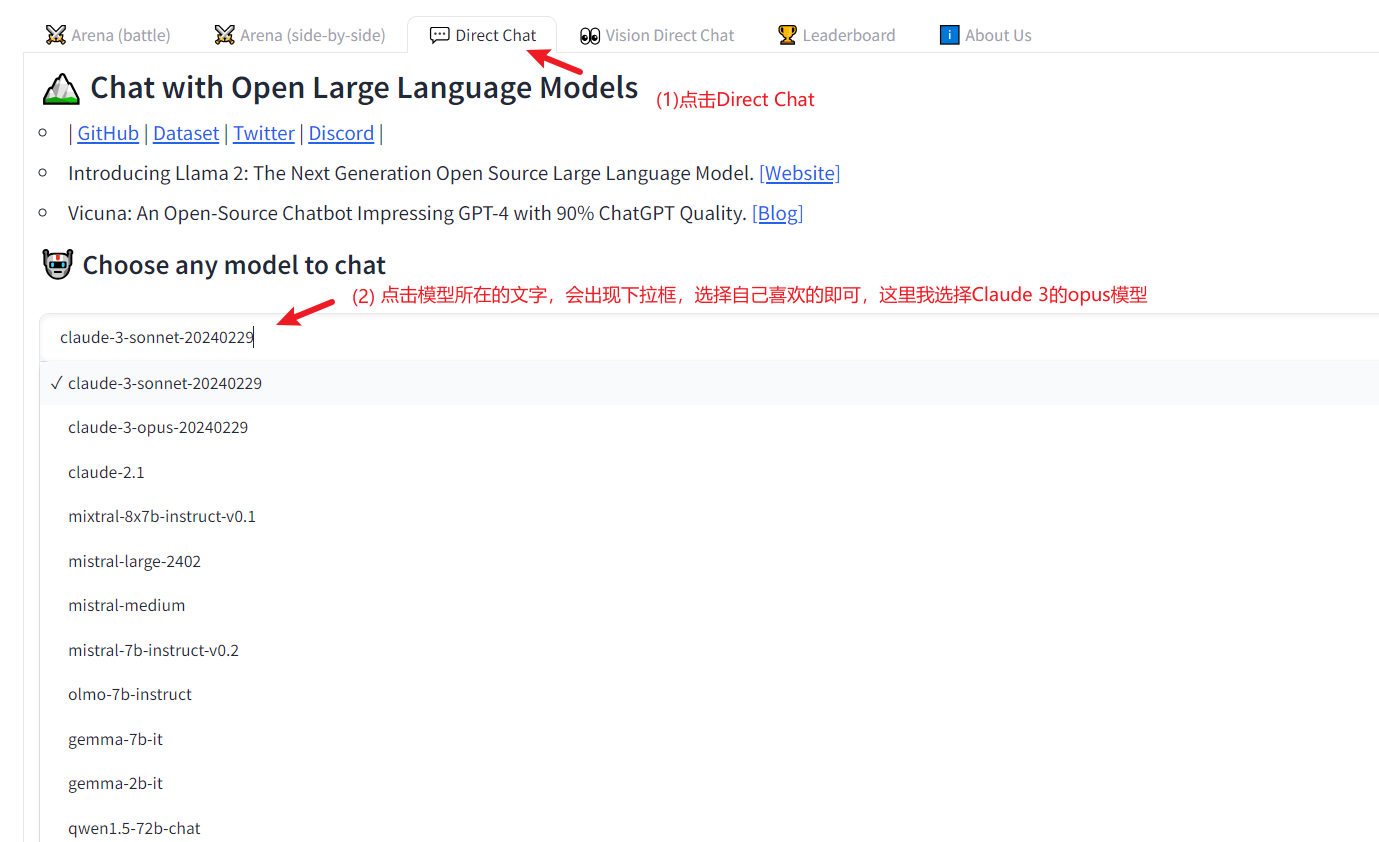Viewport: 1379px width, 842px height.
Task: Click robot icon beside Choose any model
Action: [x=58, y=265]
